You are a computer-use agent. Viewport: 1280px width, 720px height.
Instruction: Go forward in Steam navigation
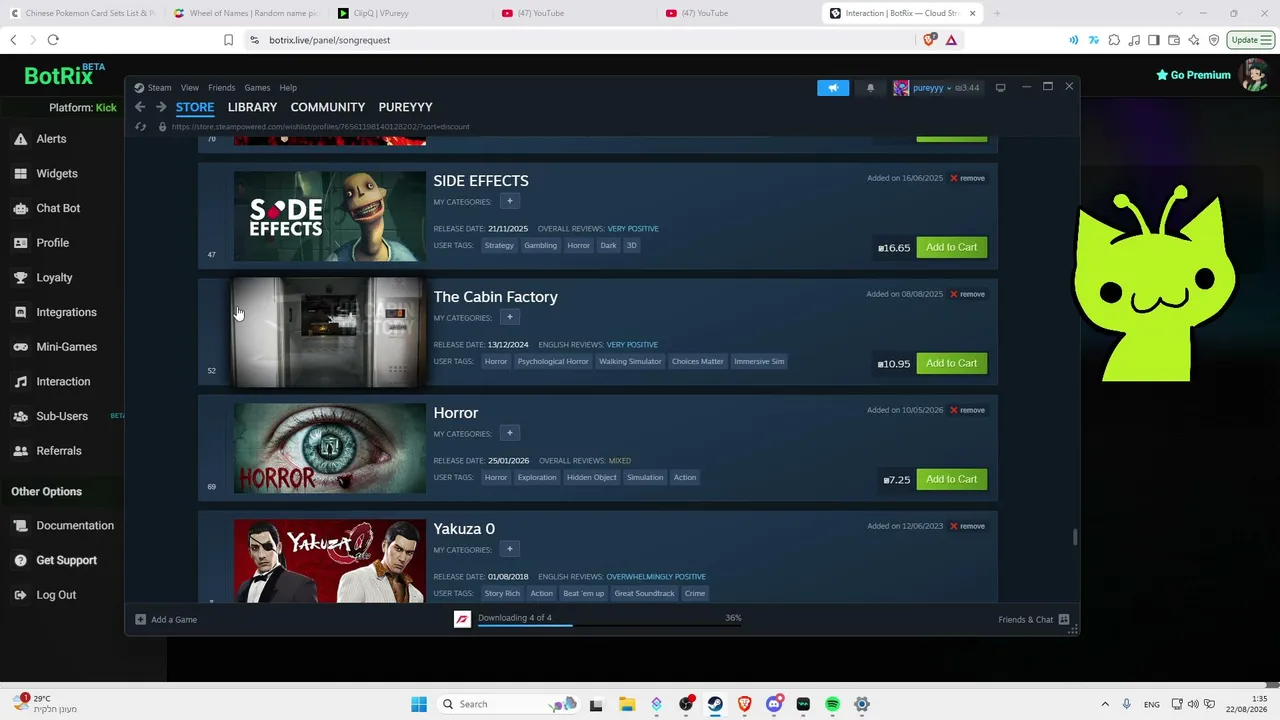[161, 107]
